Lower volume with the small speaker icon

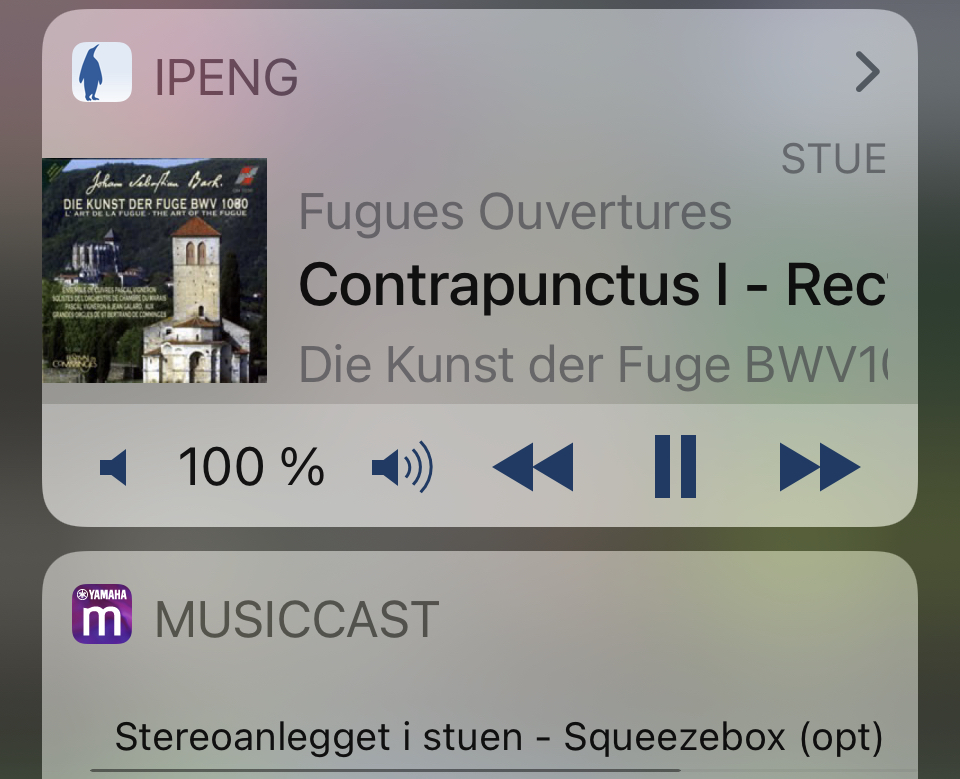[x=113, y=467]
